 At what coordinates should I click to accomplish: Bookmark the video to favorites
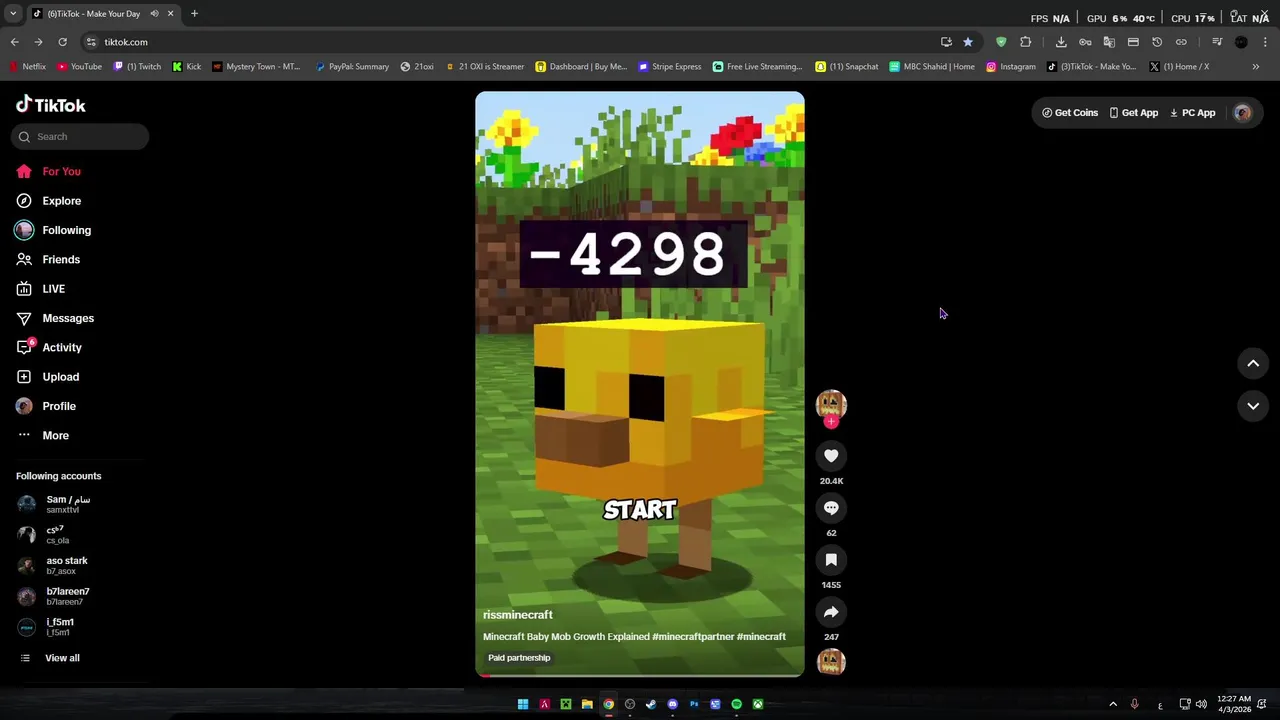[831, 560]
